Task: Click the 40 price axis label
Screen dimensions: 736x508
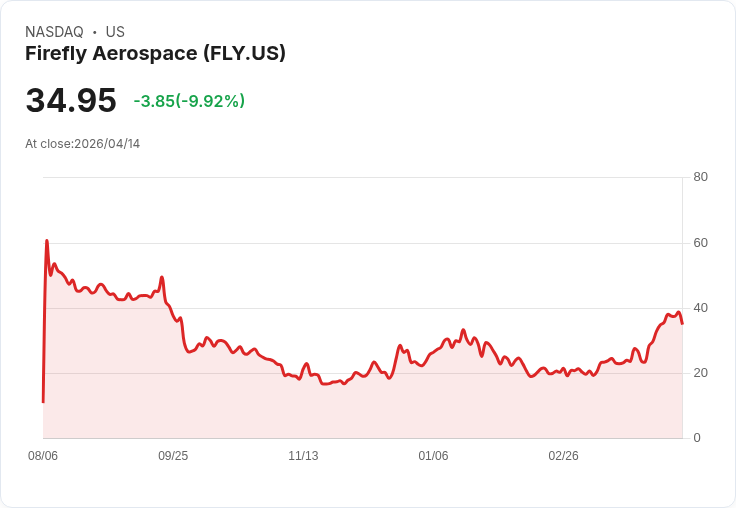Action: (x=700, y=308)
